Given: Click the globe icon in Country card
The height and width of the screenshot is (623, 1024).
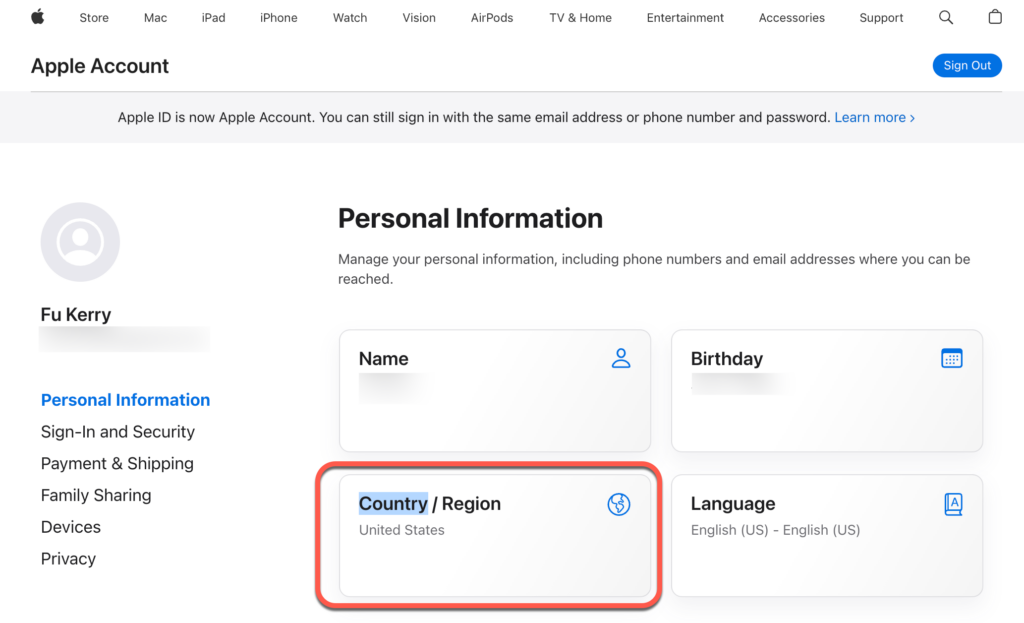Looking at the screenshot, I should click(619, 504).
